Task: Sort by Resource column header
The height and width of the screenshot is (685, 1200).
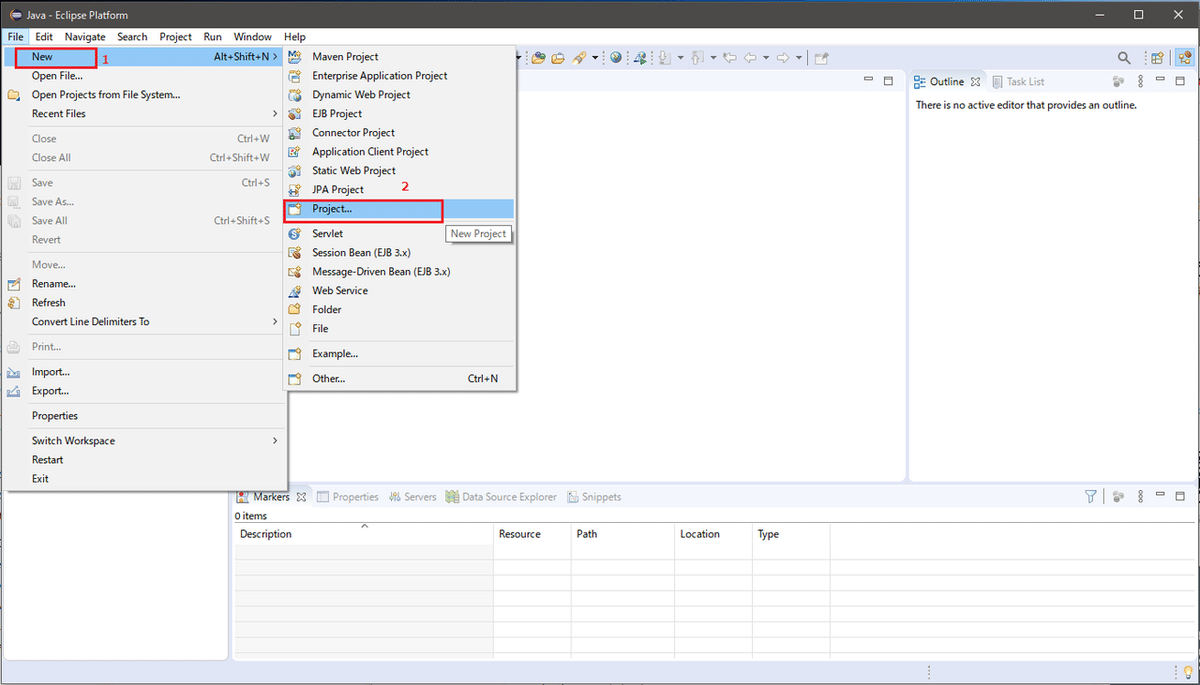Action: [533, 534]
